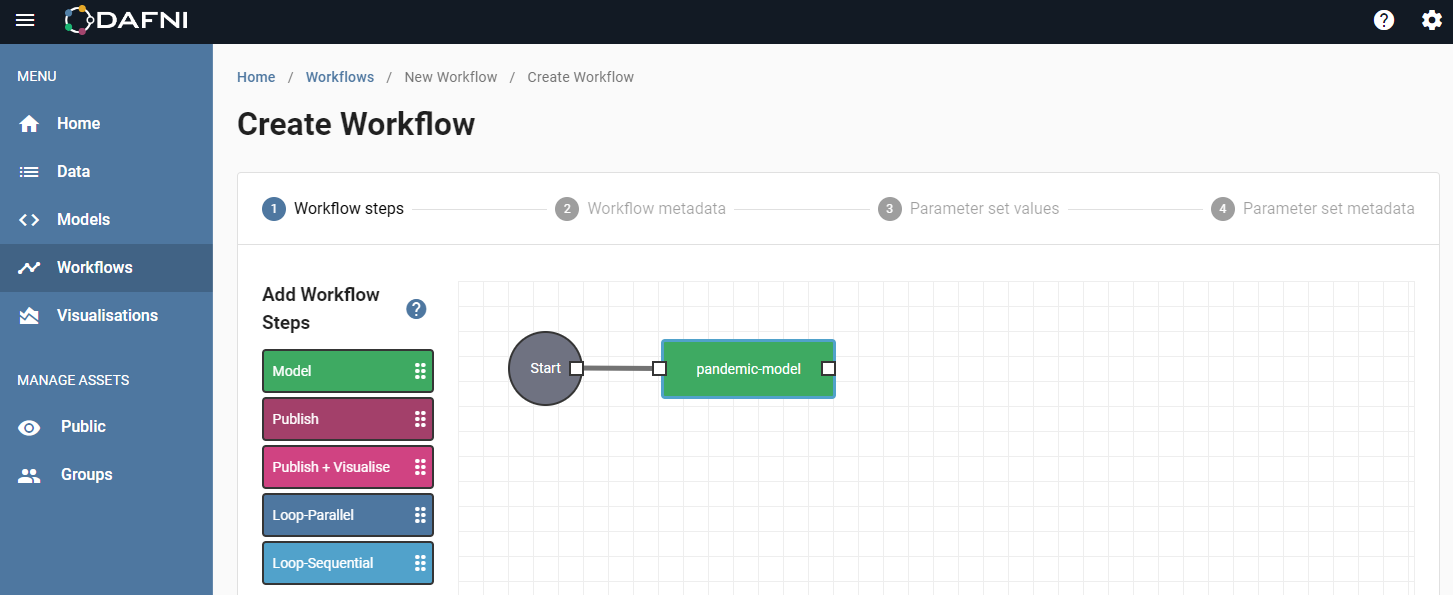Follow the Home breadcrumb link
This screenshot has width=1453, height=595.
coord(256,77)
